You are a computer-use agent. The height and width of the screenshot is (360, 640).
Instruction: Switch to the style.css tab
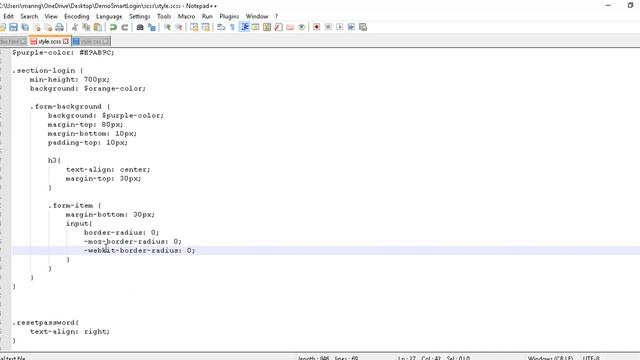coord(91,42)
